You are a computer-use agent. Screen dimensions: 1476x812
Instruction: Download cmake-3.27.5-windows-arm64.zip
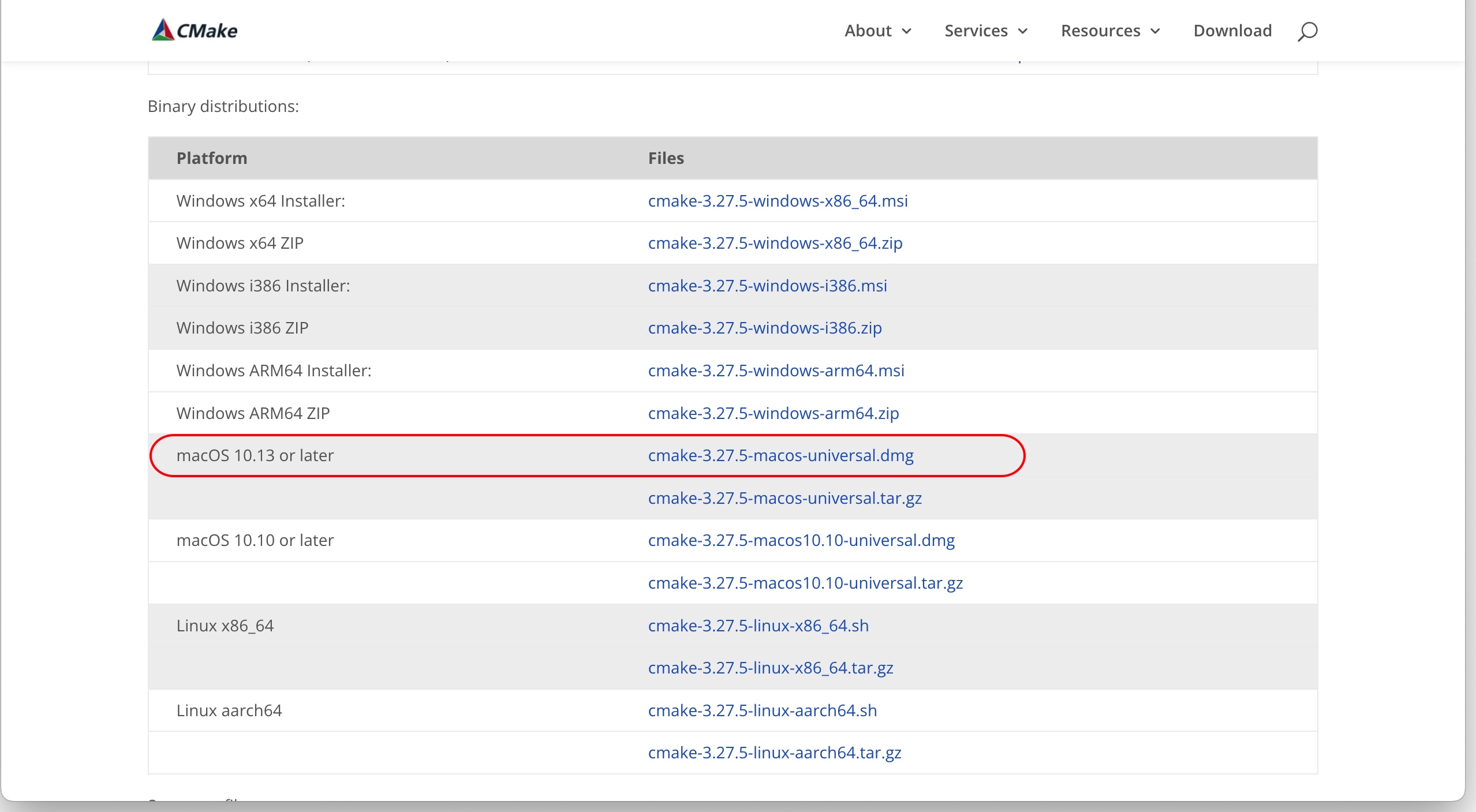tap(773, 413)
